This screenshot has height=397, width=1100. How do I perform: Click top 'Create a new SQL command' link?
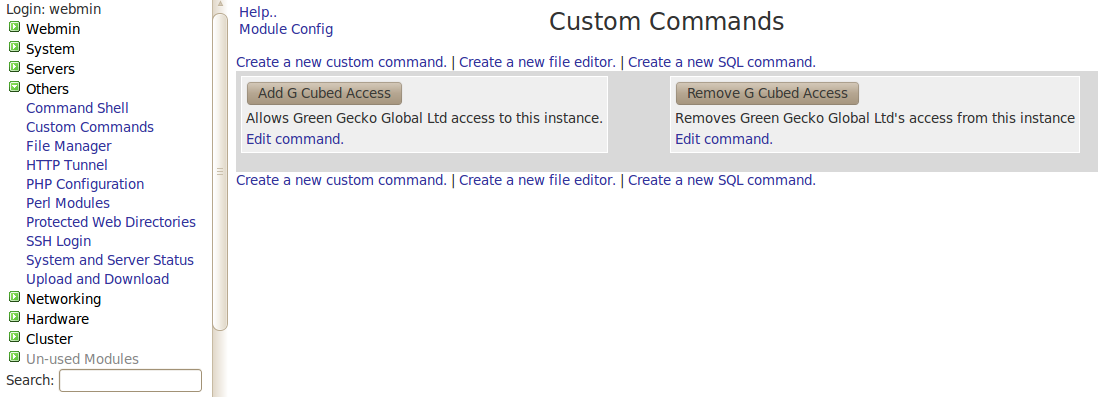coord(722,62)
